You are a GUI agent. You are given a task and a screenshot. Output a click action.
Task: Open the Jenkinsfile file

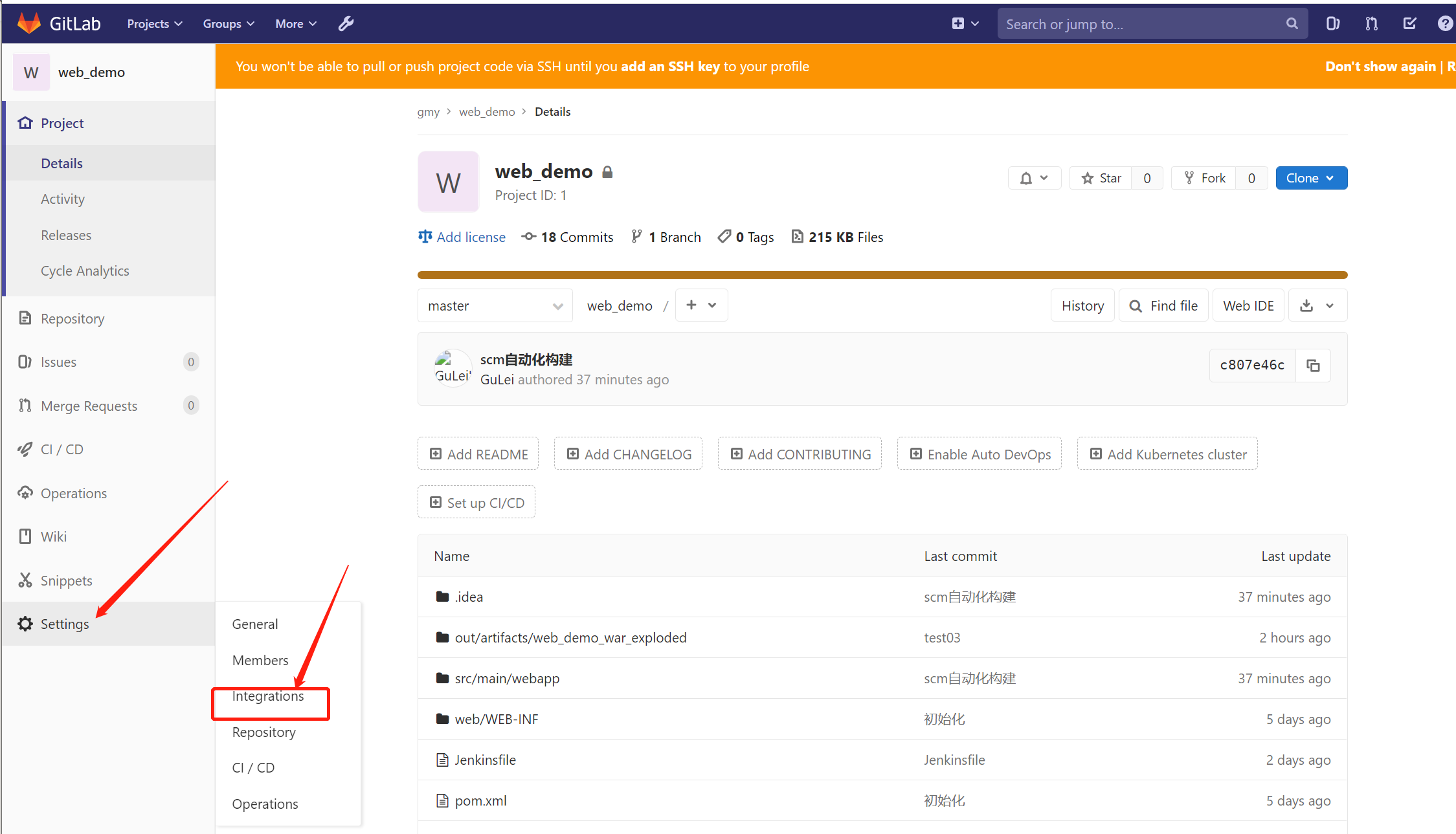pyautogui.click(x=486, y=760)
